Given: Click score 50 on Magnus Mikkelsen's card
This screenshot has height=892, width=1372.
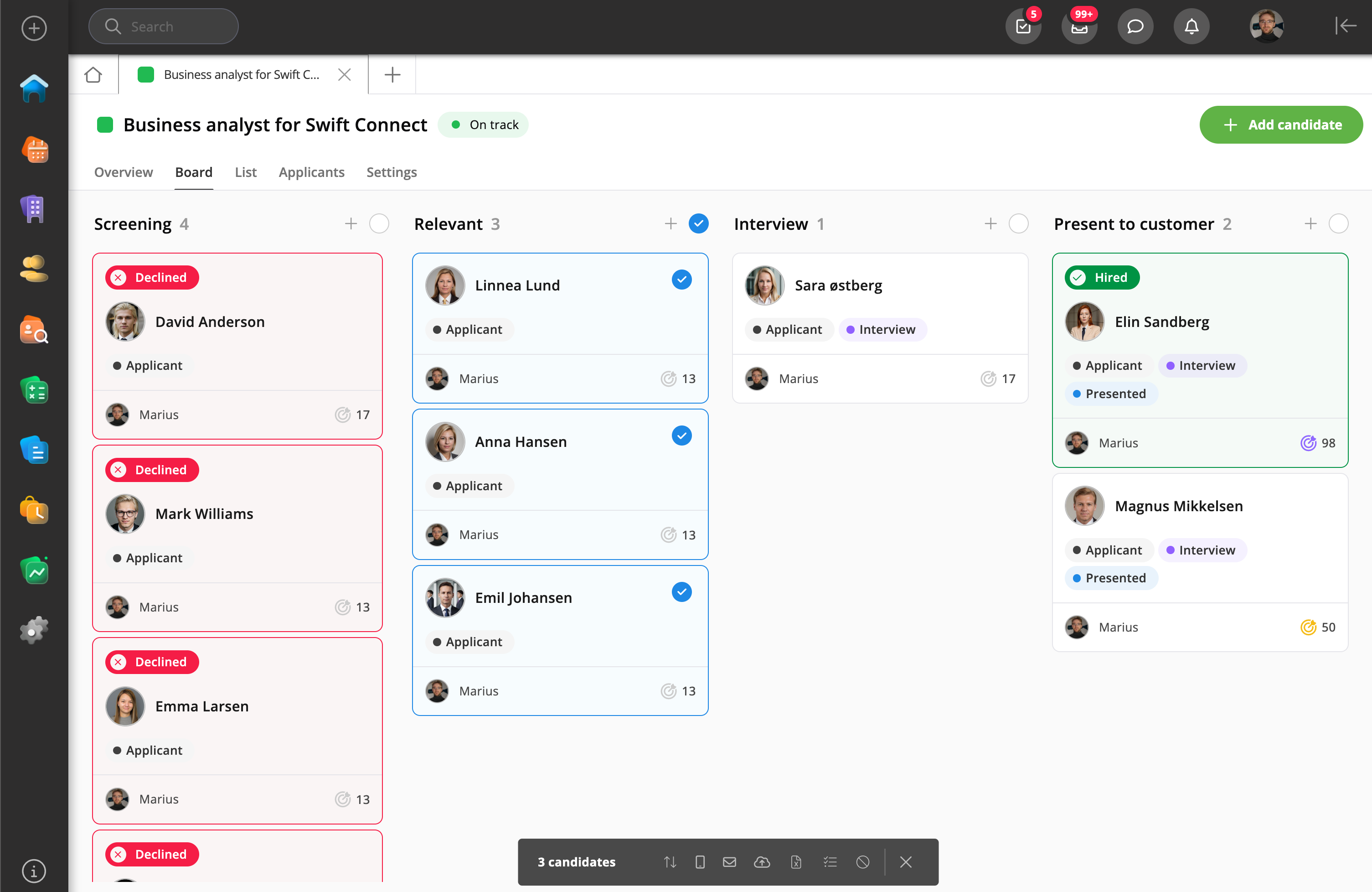Looking at the screenshot, I should coord(1318,628).
